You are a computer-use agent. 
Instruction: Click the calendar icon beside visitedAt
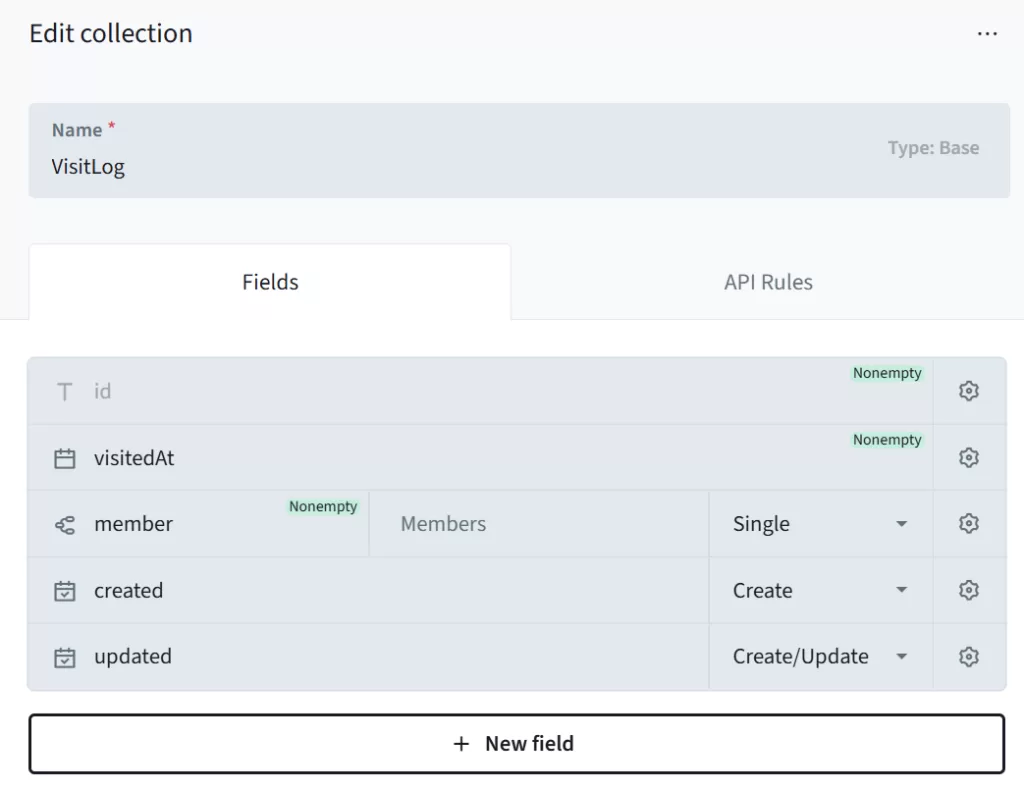click(65, 458)
